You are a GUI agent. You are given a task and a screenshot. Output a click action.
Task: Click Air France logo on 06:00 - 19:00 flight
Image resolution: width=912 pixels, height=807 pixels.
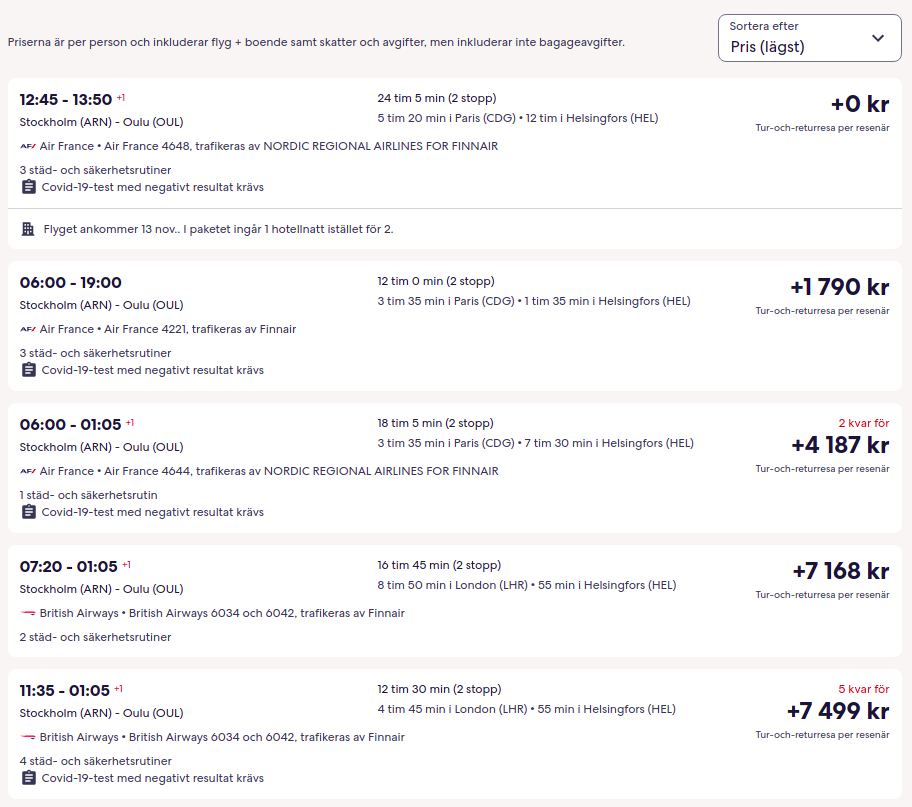[x=28, y=329]
